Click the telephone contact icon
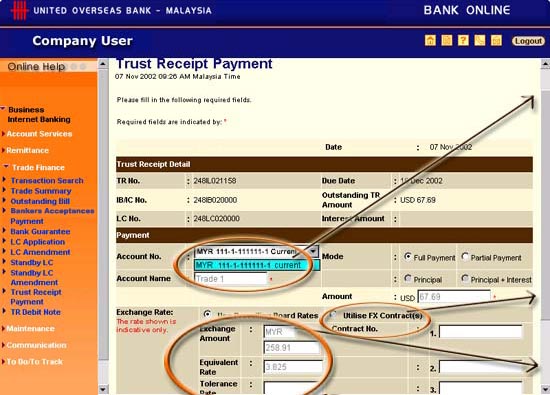Screen dimensions: 550x395 pos(479,40)
